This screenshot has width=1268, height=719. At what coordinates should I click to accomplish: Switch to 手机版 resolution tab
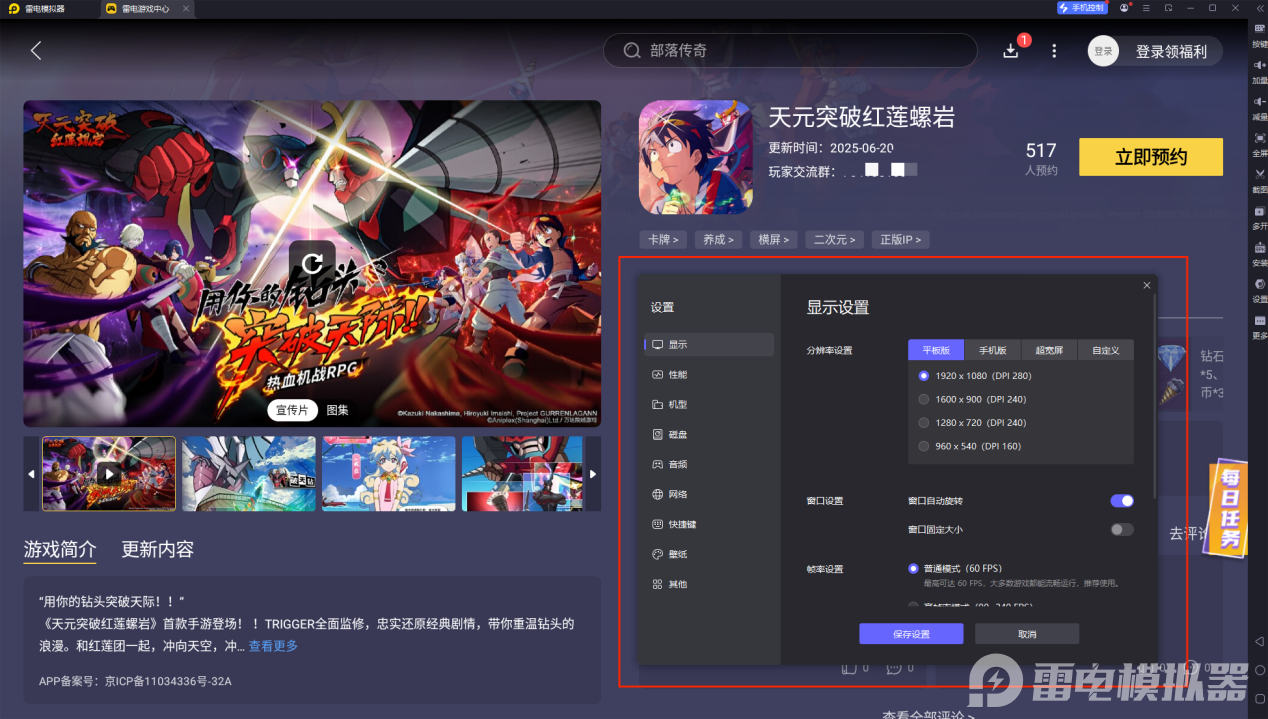[x=992, y=350]
